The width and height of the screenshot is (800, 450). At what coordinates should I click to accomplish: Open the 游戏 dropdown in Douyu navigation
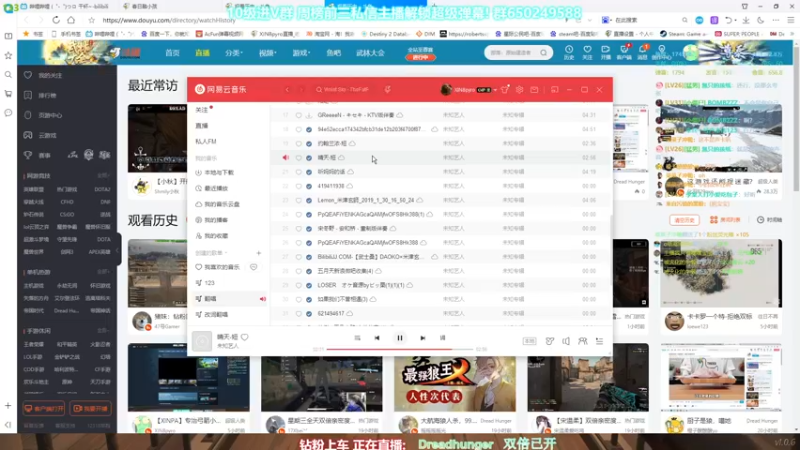click(x=301, y=53)
